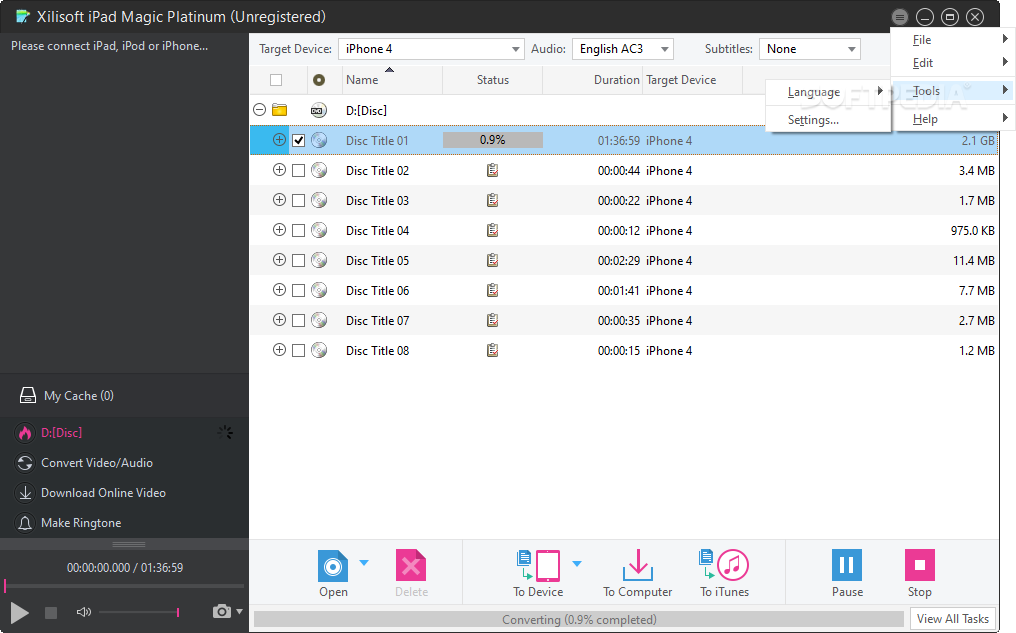
Task: Expand Disc Title 04 row
Action: [x=279, y=229]
